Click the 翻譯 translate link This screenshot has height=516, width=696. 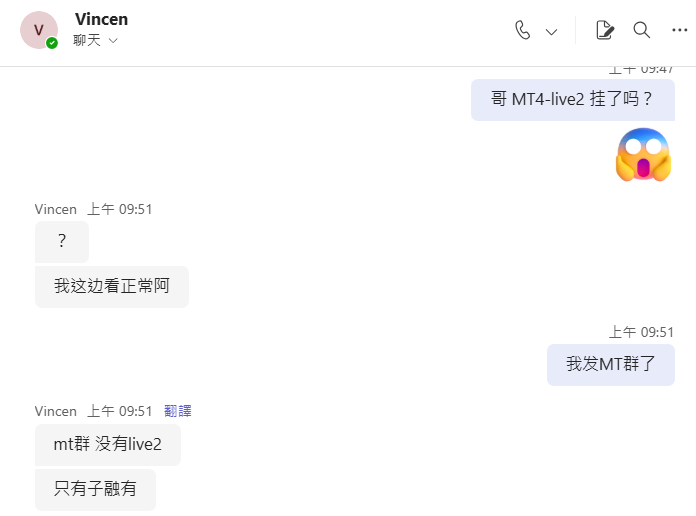coord(178,411)
